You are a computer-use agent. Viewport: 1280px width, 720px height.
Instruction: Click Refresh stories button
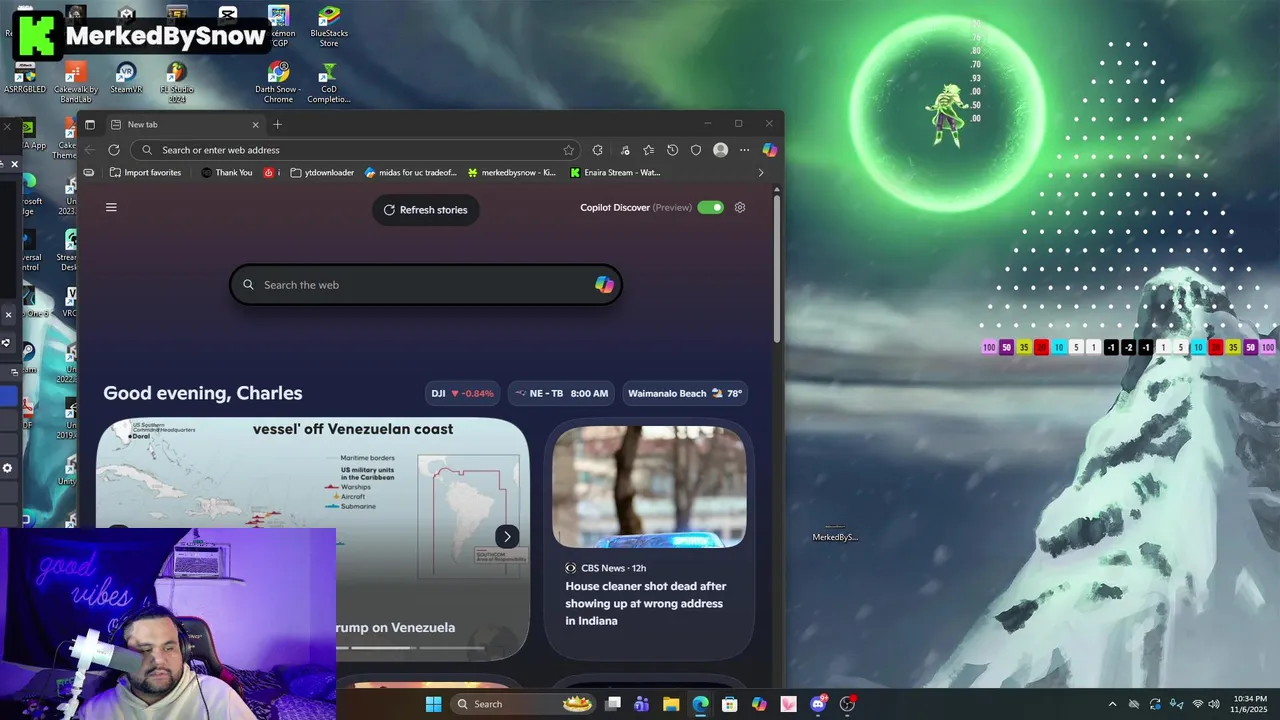tap(425, 210)
